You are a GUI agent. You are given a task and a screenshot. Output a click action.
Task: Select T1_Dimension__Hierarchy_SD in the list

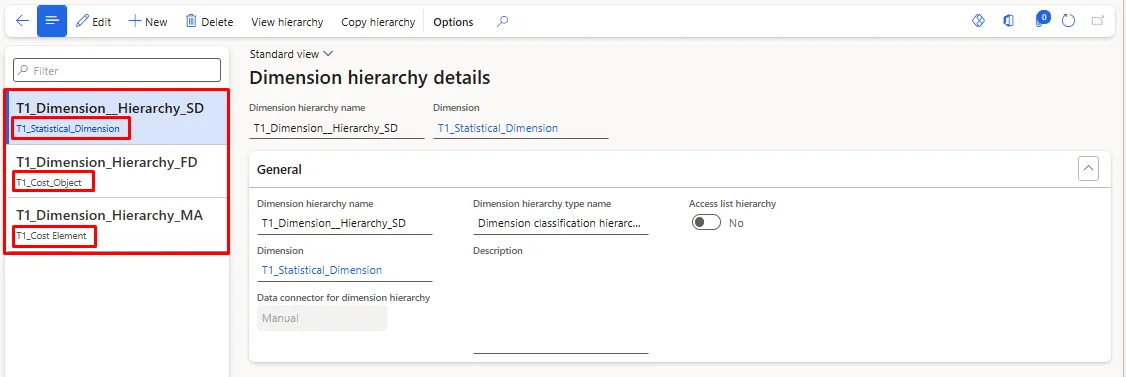(x=117, y=118)
